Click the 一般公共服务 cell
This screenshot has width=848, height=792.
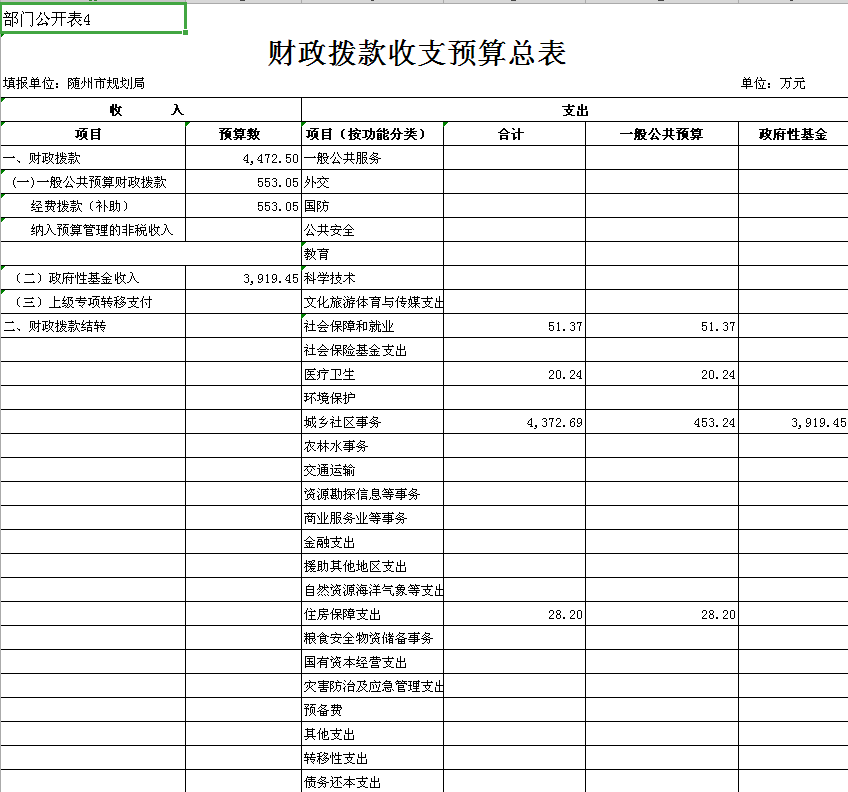pyautogui.click(x=373, y=158)
